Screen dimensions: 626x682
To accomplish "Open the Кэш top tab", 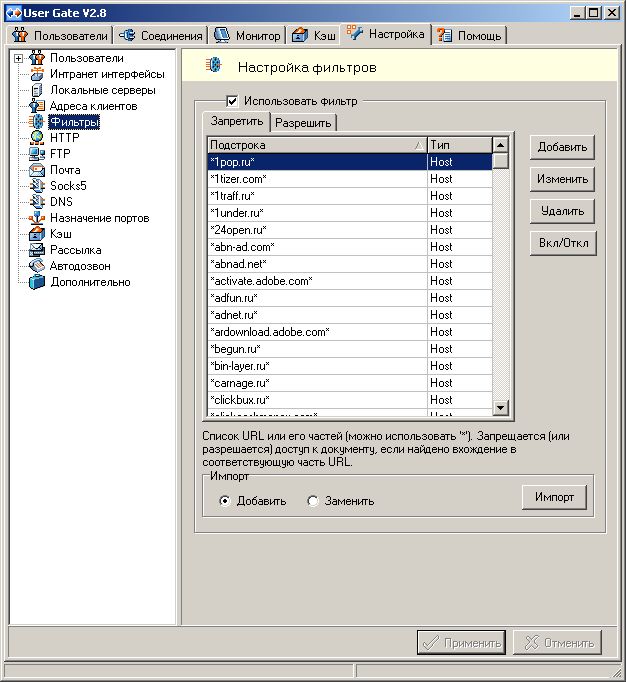I will (x=314, y=35).
